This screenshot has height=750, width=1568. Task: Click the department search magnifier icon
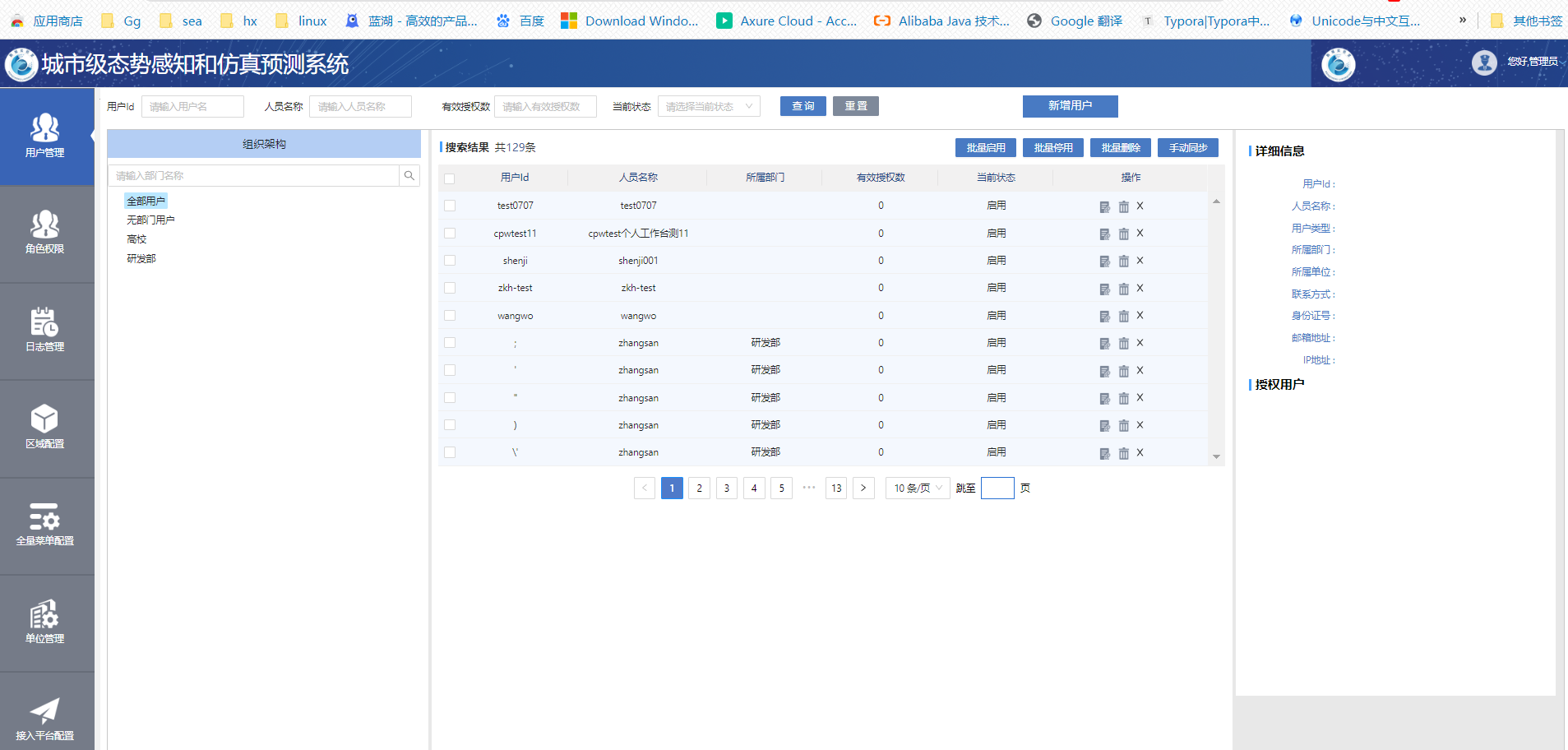pos(409,175)
